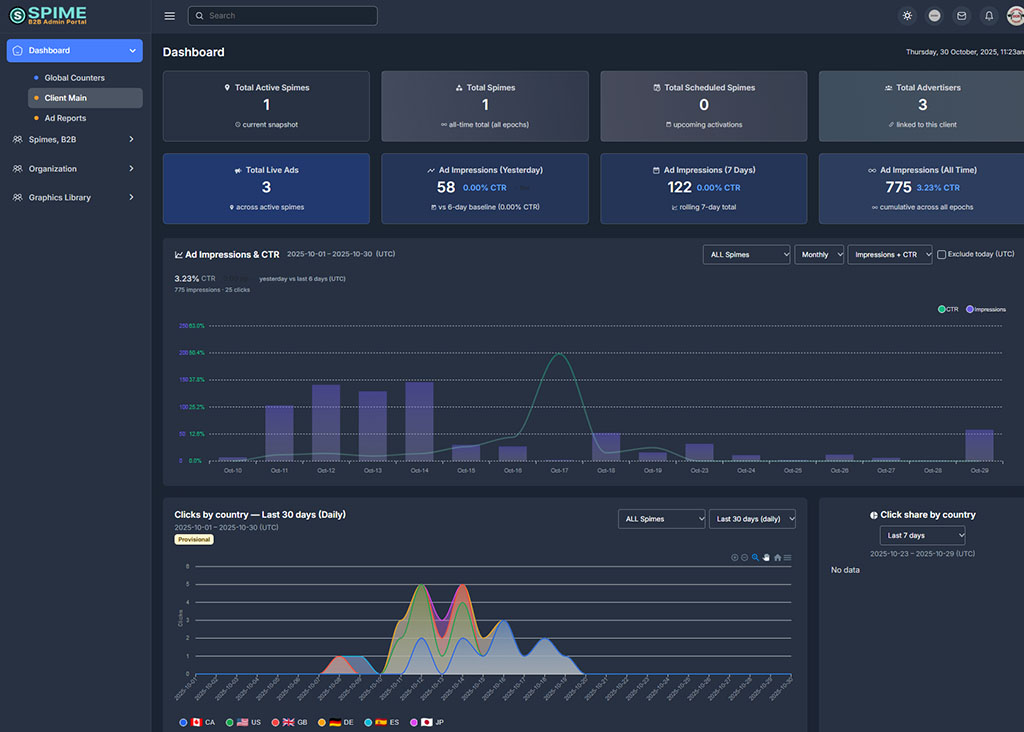Screen dimensions: 1024x732
Task: Toggle the CTR legend entry
Action: coord(946,309)
